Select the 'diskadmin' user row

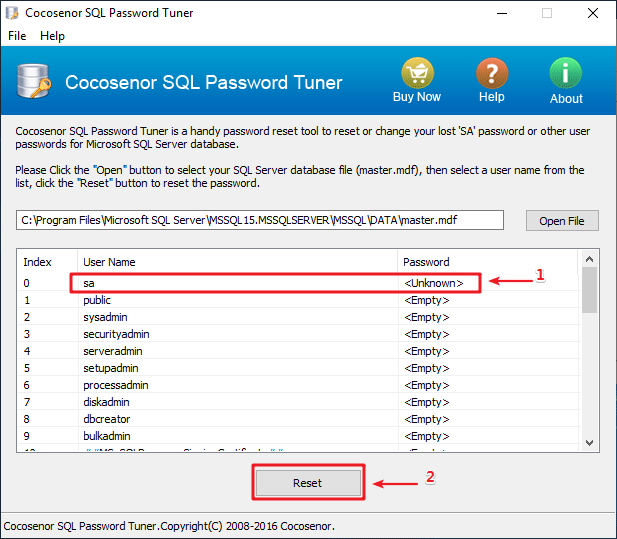tap(298, 402)
